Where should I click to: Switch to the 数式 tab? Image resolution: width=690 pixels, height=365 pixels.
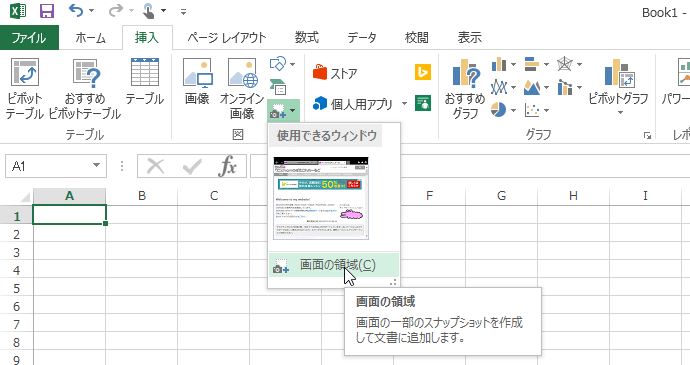click(x=307, y=38)
